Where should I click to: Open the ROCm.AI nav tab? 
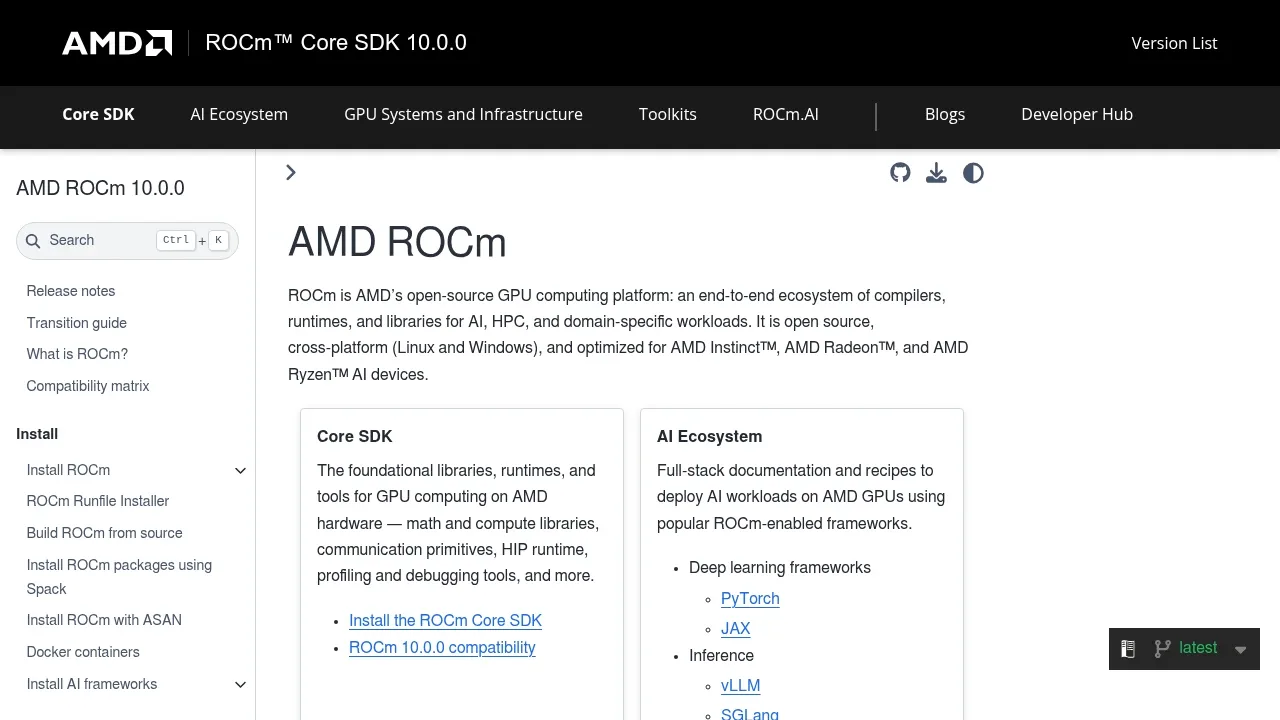[x=786, y=114]
